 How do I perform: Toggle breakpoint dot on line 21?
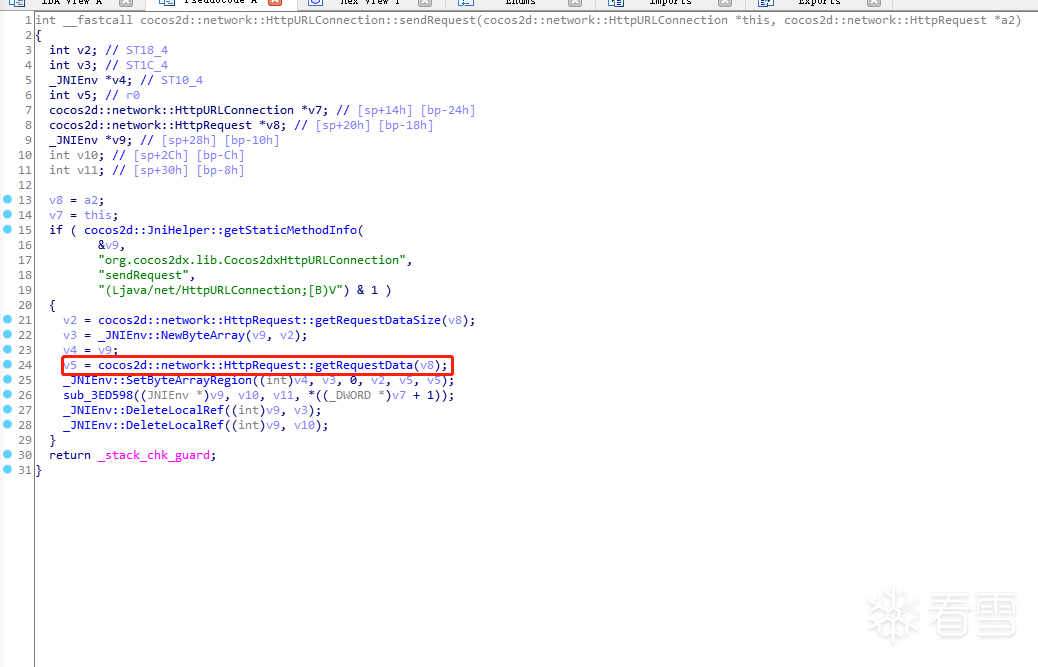[x=7, y=320]
